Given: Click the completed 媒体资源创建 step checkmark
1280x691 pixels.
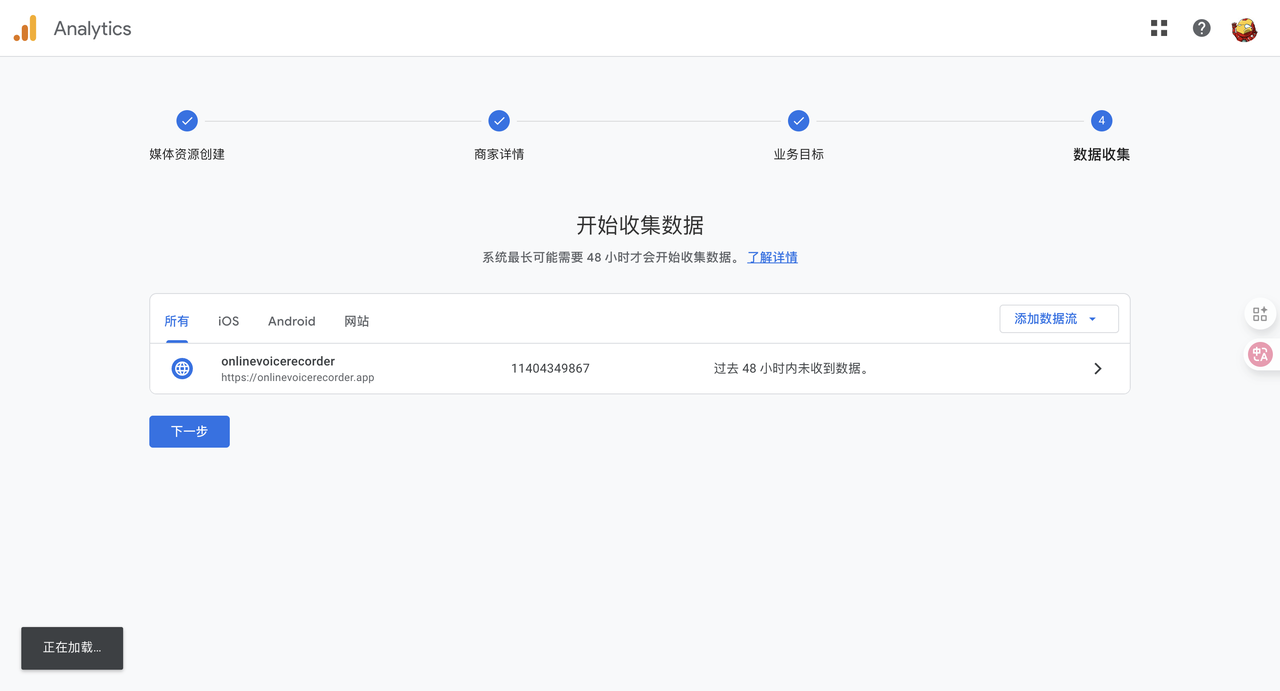Looking at the screenshot, I should tap(187, 121).
